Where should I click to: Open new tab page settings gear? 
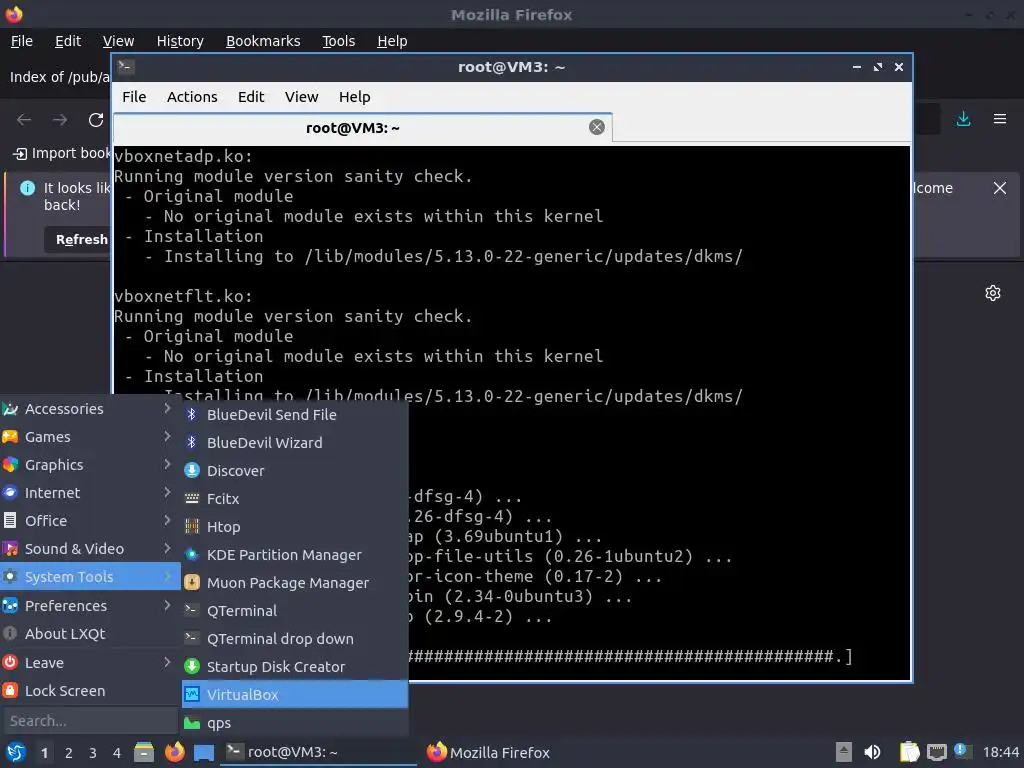point(993,293)
